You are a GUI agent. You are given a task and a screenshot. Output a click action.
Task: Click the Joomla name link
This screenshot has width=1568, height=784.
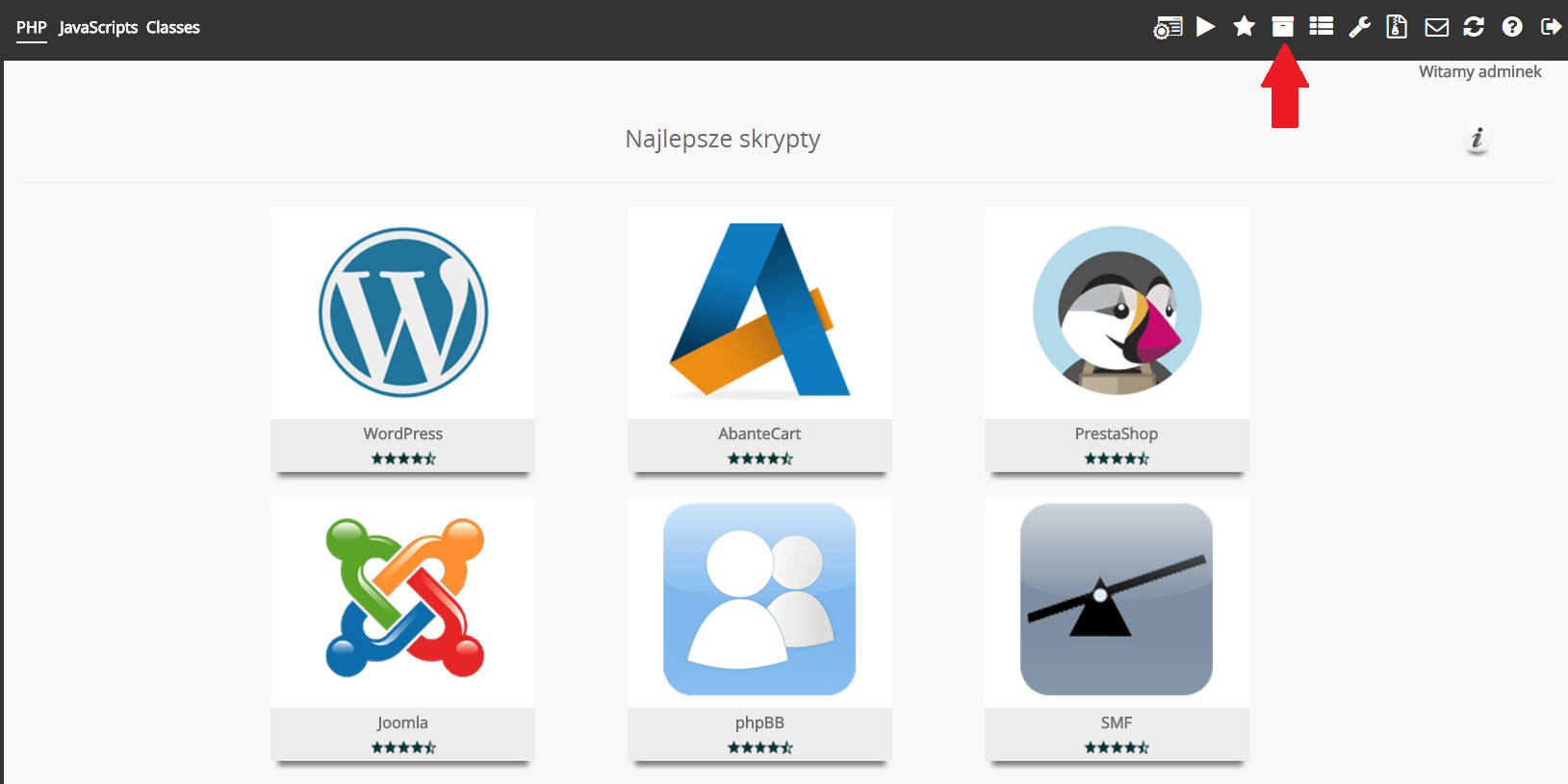[x=402, y=722]
